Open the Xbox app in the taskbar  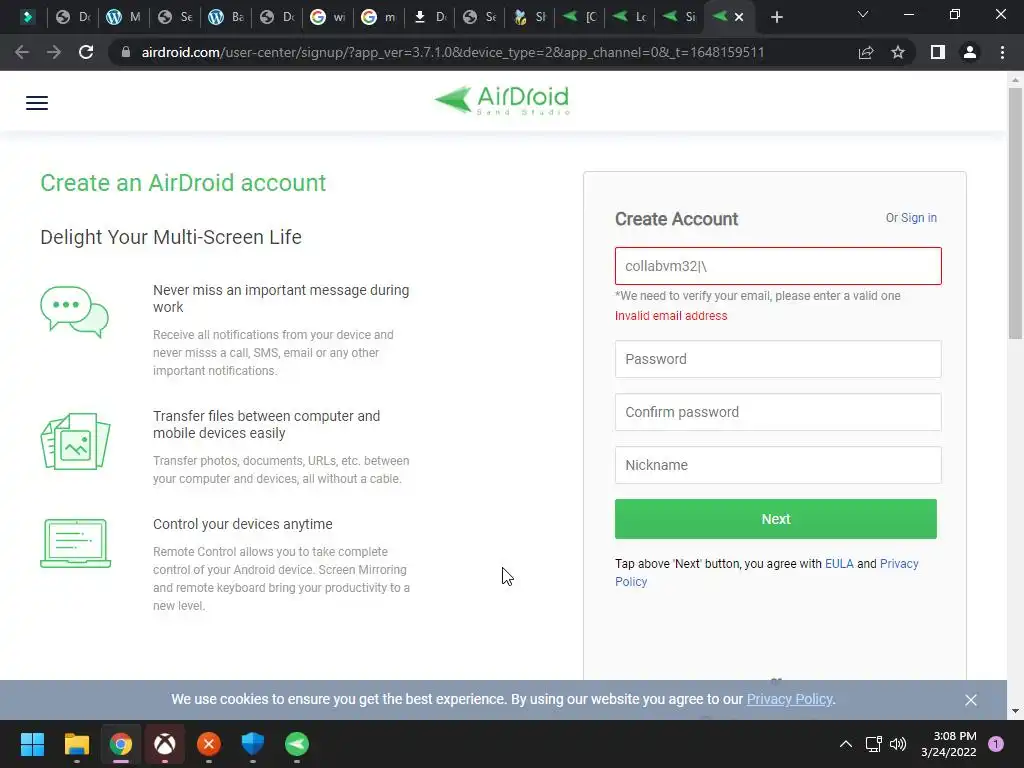[165, 744]
